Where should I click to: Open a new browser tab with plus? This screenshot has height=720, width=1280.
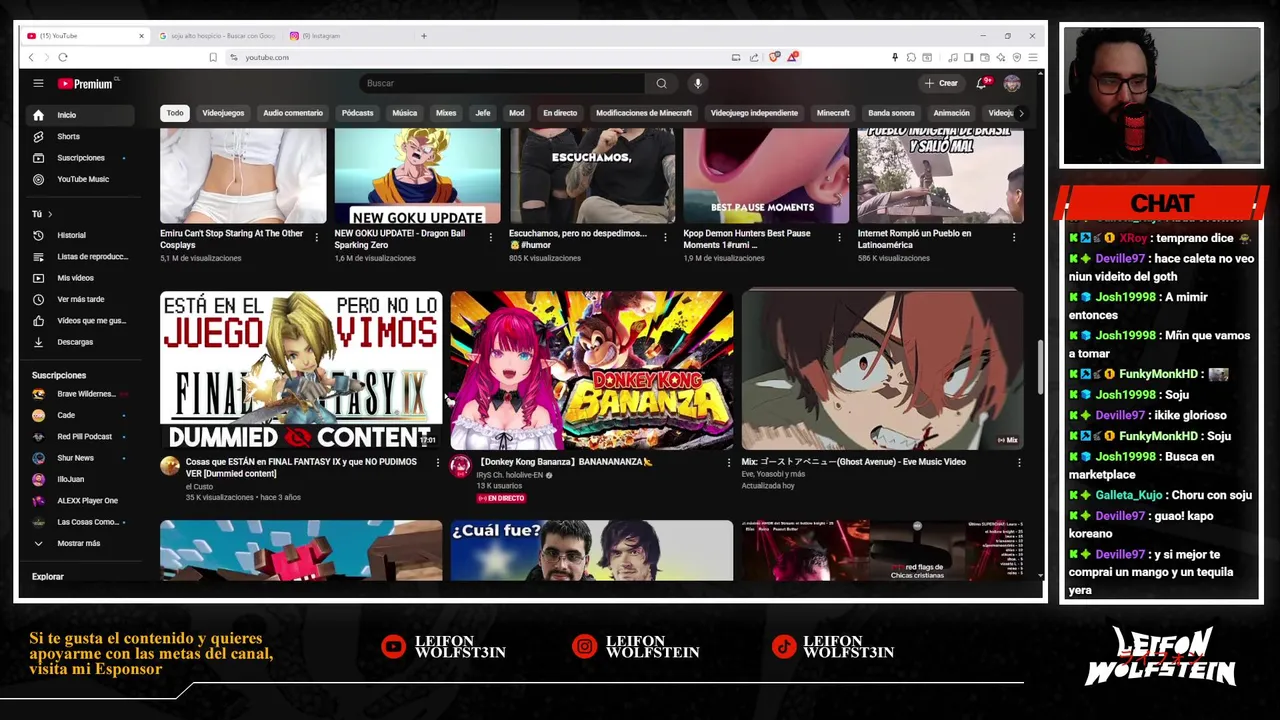[x=424, y=36]
